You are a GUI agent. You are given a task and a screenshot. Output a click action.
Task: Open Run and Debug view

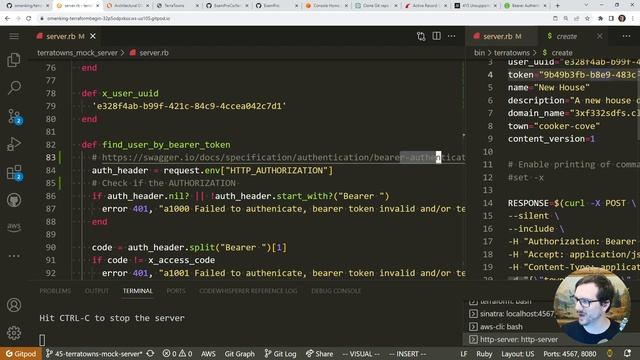(x=14, y=144)
